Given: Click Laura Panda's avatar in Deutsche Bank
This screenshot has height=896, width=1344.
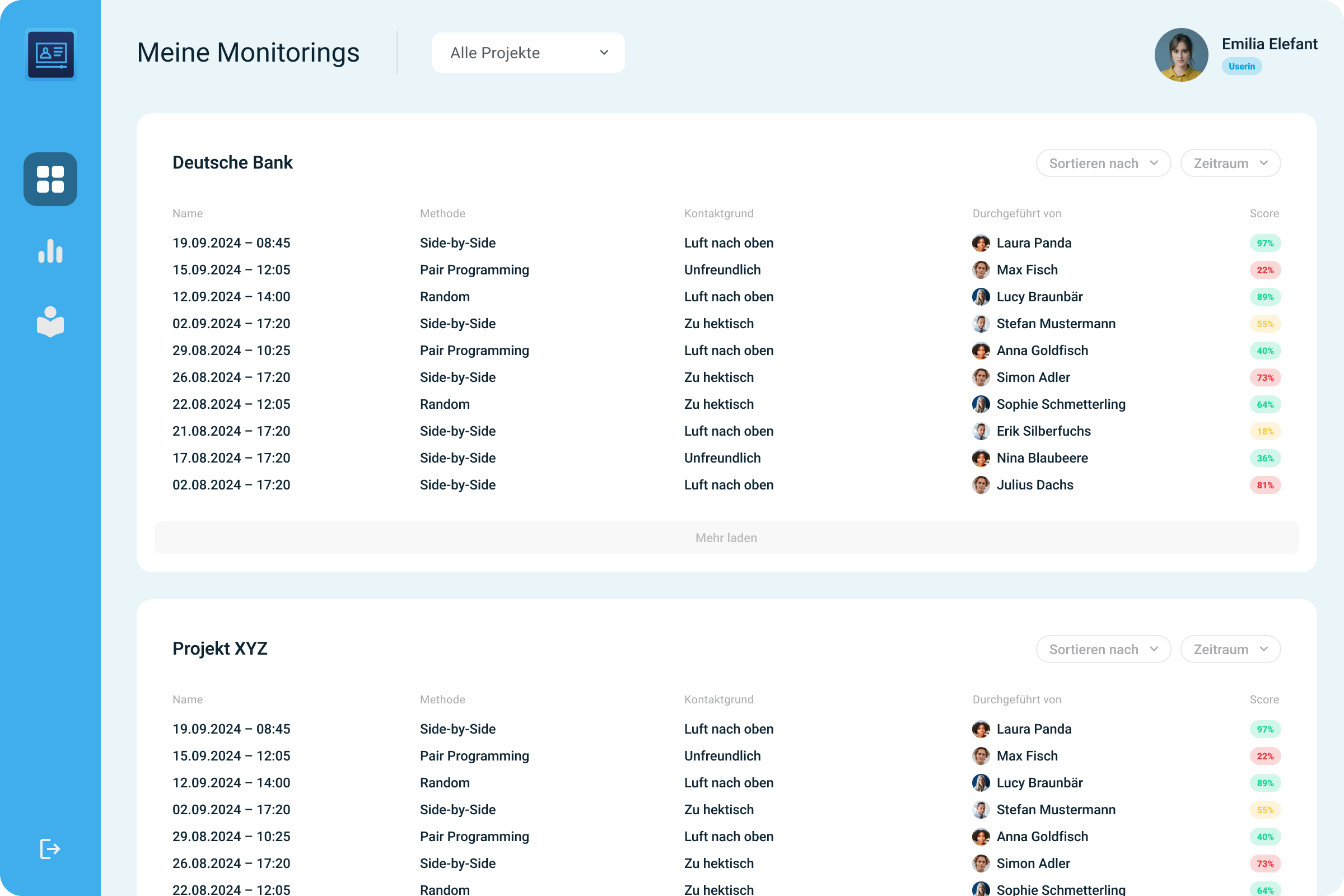Looking at the screenshot, I should [x=981, y=243].
